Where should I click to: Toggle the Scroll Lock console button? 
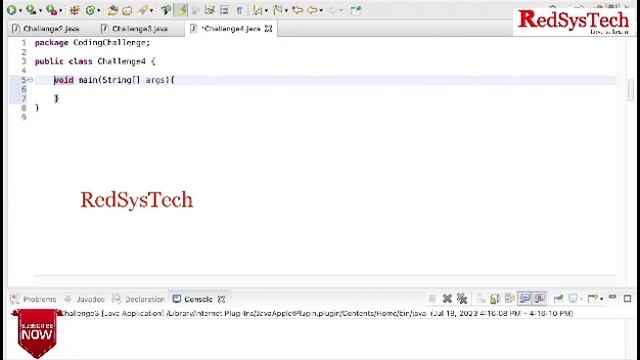pos(495,299)
